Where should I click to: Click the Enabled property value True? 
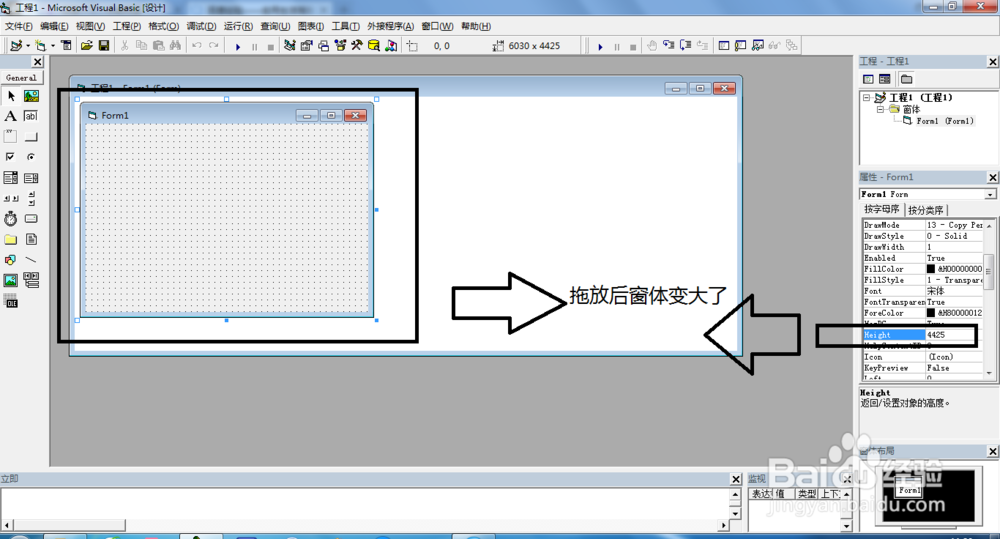(x=954, y=258)
